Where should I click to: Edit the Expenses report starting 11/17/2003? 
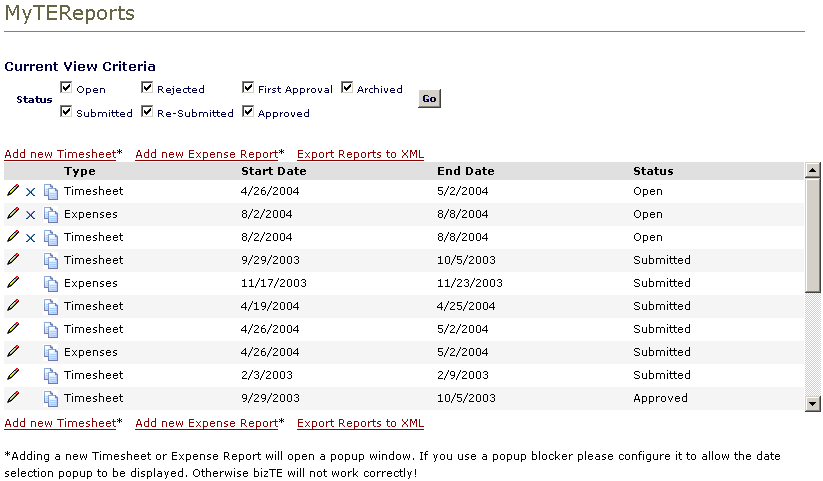pyautogui.click(x=13, y=283)
